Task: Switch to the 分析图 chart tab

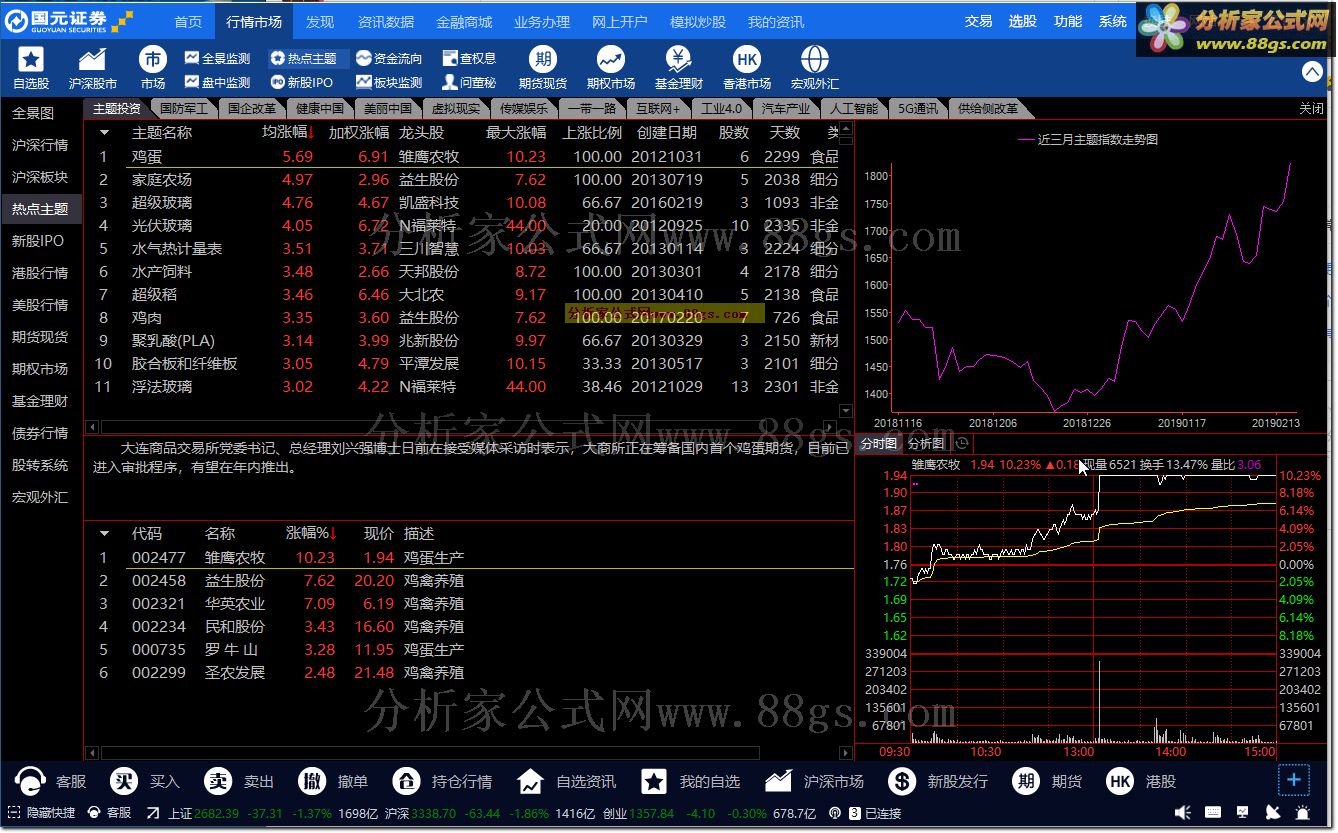Action: pos(926,443)
